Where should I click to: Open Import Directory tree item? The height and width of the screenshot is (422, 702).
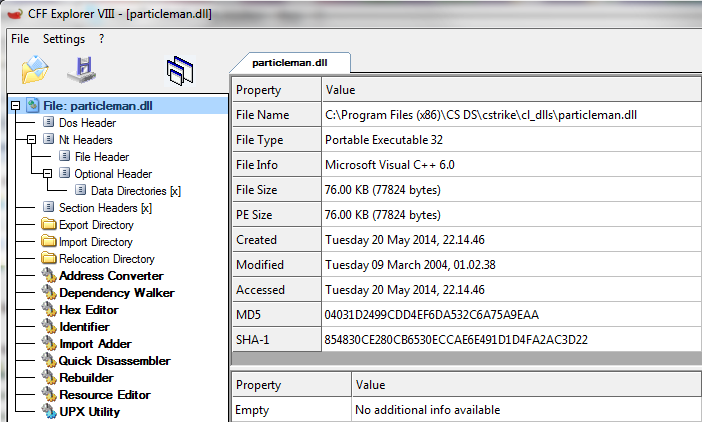click(96, 242)
